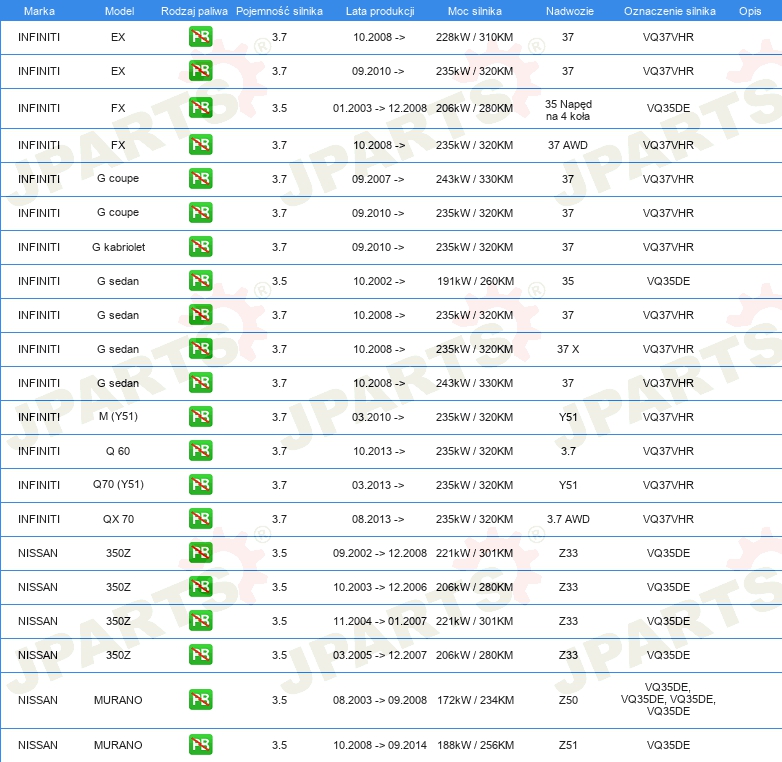Select the G kabriolet model cell
The height and width of the screenshot is (762, 782).
[118, 247]
